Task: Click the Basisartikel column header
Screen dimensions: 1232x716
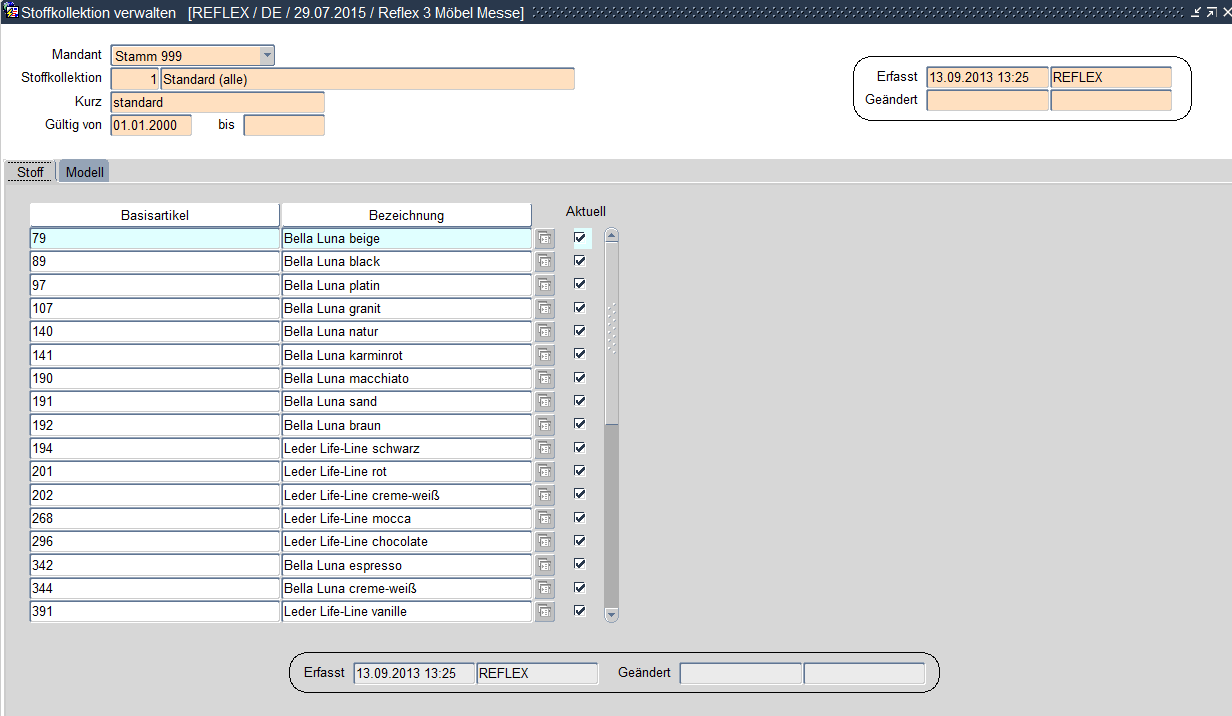Action: [x=155, y=215]
